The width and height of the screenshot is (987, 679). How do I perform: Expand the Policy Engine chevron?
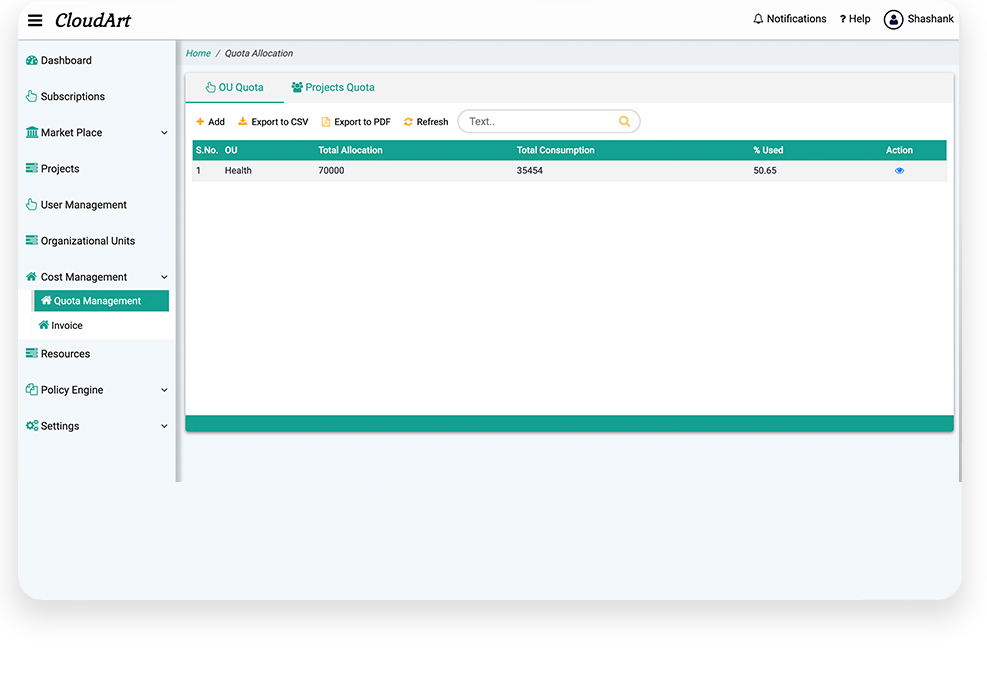(164, 390)
